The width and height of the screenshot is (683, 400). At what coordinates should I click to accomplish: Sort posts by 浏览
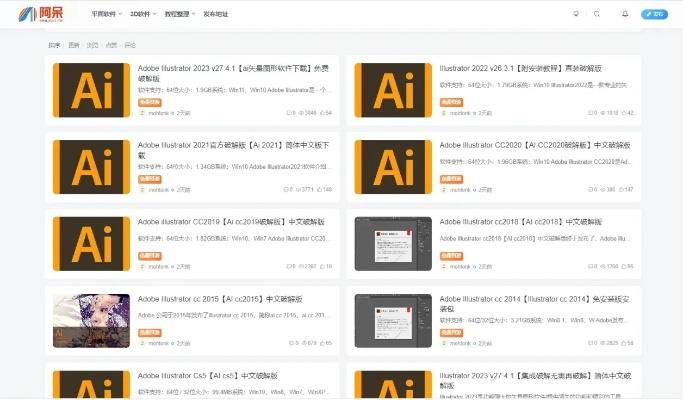(92, 45)
